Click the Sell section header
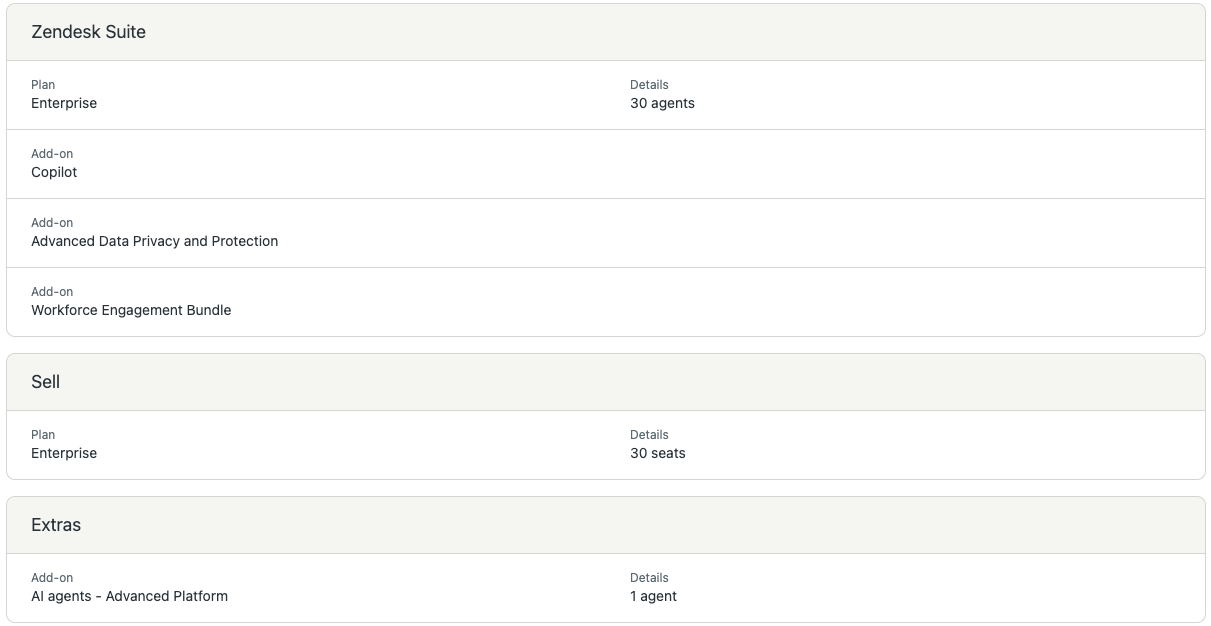Viewport: 1211px width, 626px height. point(46,382)
